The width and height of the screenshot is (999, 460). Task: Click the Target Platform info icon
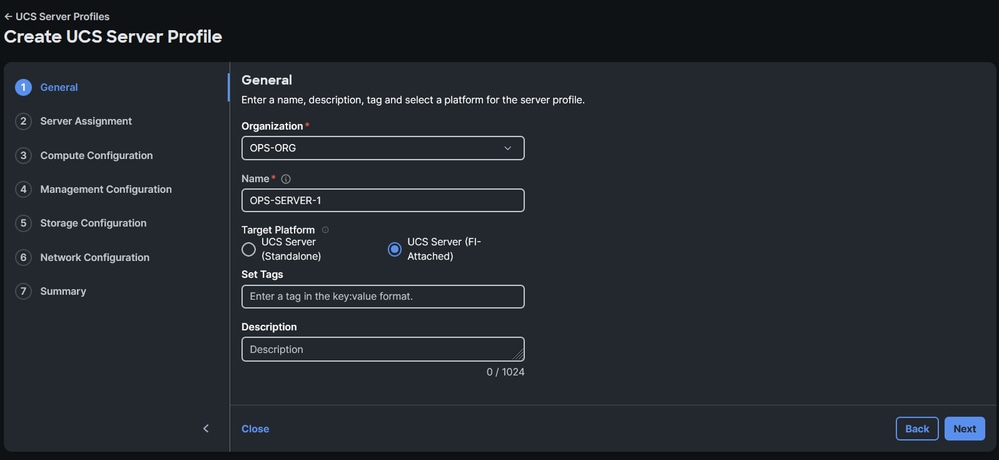(x=326, y=230)
